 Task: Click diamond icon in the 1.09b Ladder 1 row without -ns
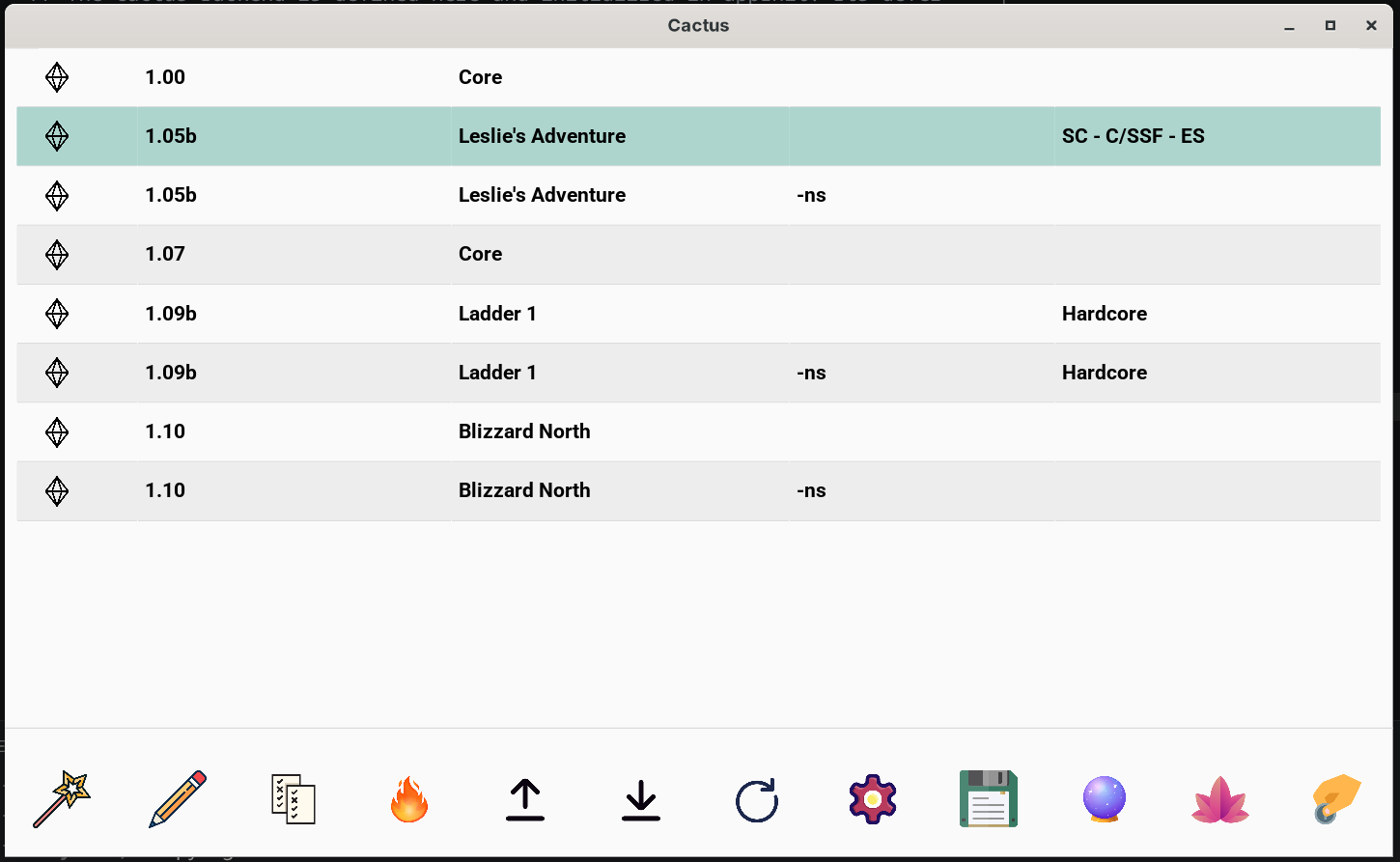[x=57, y=314]
